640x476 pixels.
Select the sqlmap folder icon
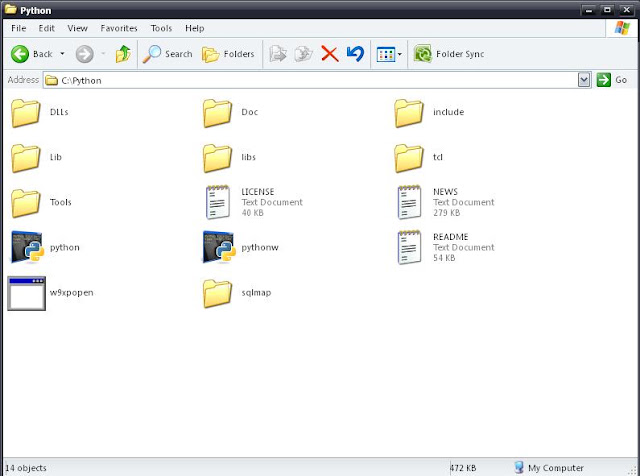218,294
